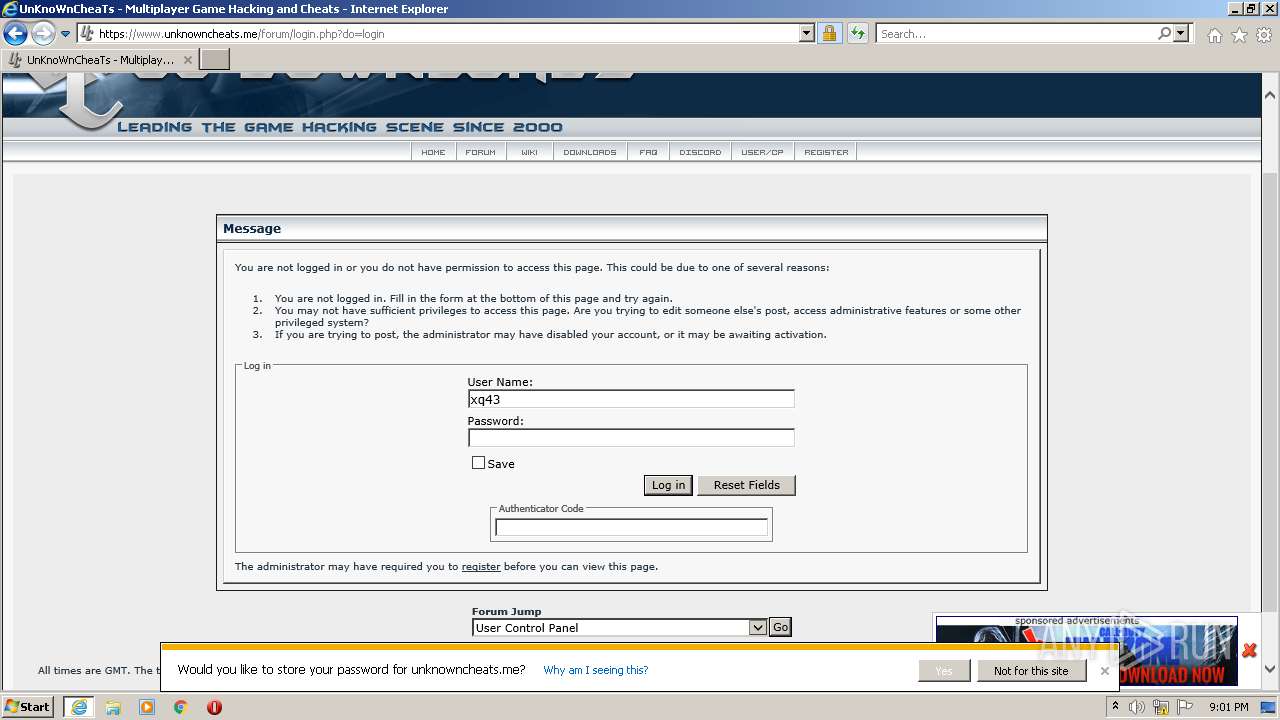
Task: Select the UnKnoWnCheaTs browser tab
Action: click(99, 60)
